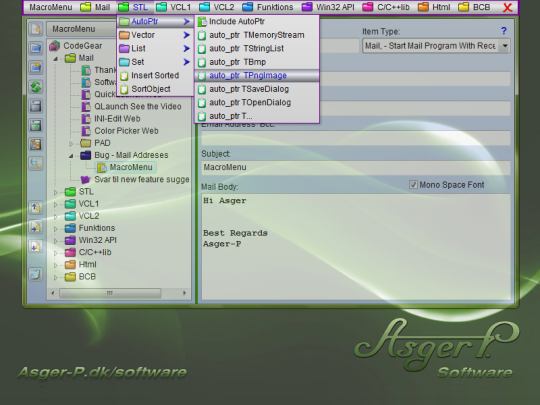Select auto_ptr TSaveDialog entry
Viewport: 540px width, 405px height.
click(x=257, y=89)
